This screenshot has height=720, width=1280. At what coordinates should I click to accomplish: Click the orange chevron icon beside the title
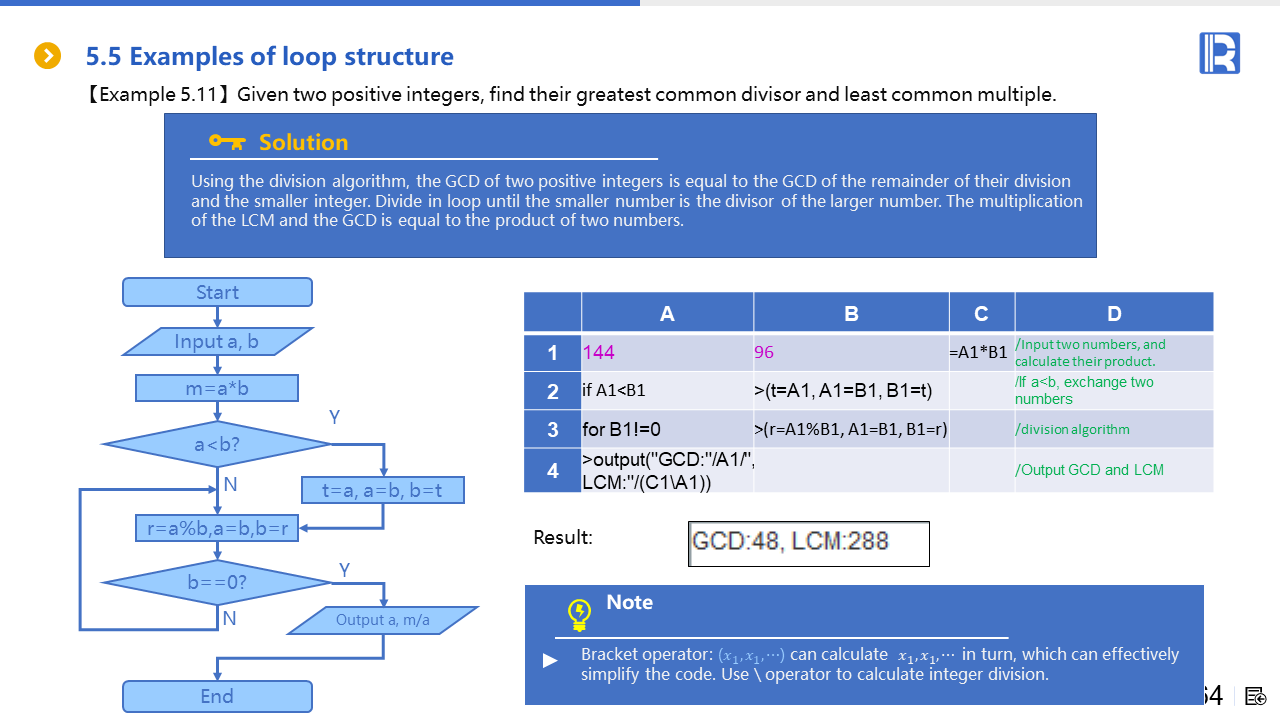click(x=47, y=56)
